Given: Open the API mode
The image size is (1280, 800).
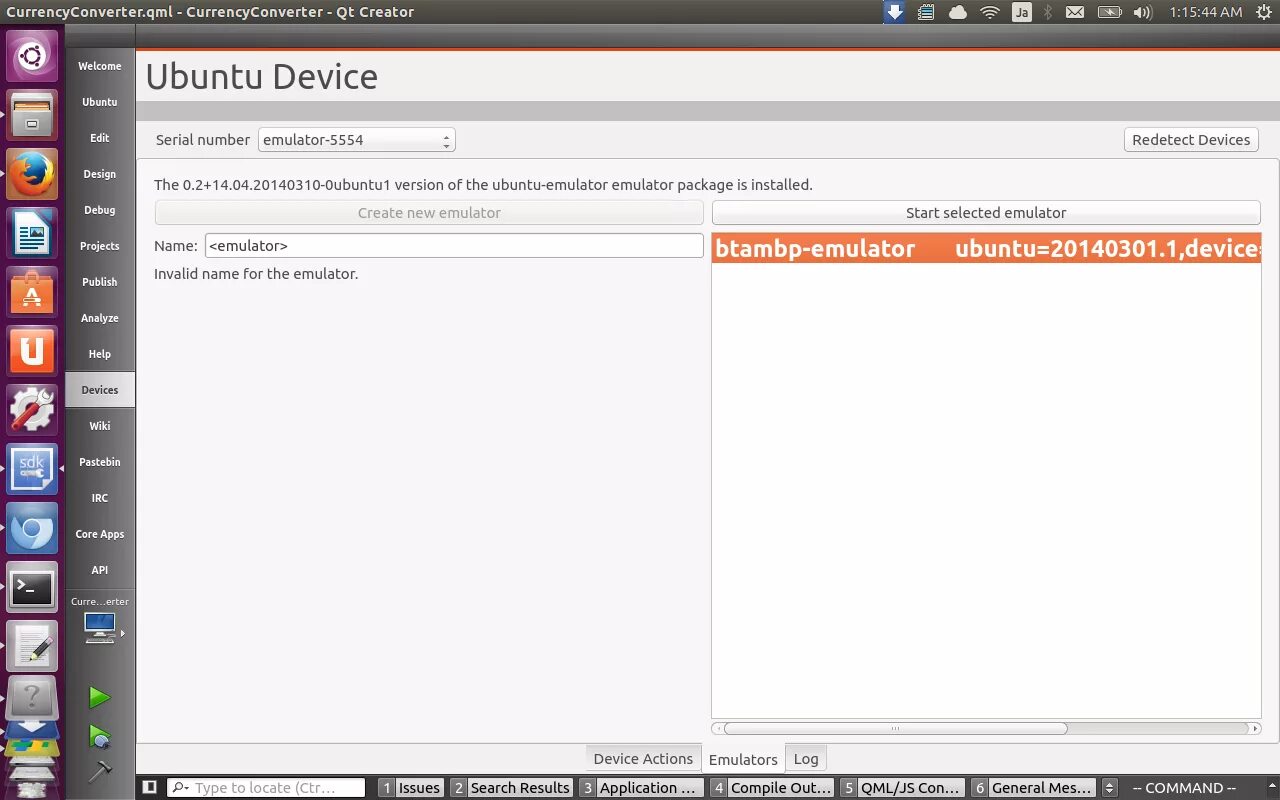Looking at the screenshot, I should [x=100, y=570].
